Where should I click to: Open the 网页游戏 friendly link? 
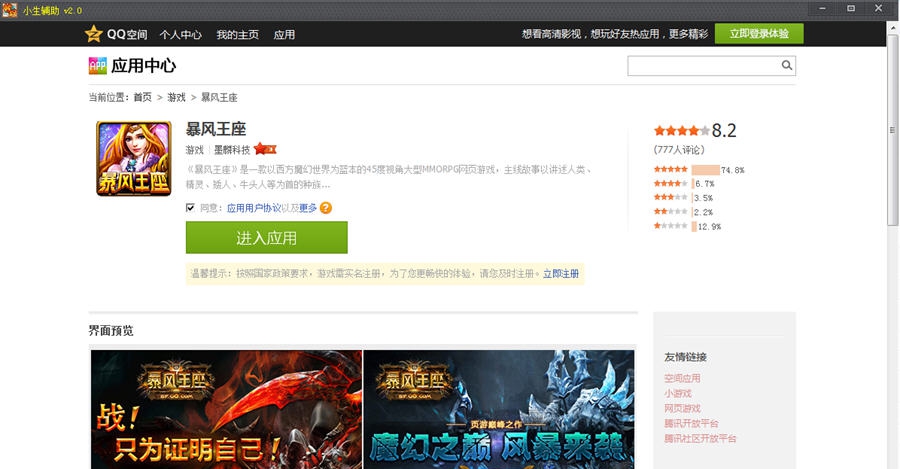click(682, 408)
